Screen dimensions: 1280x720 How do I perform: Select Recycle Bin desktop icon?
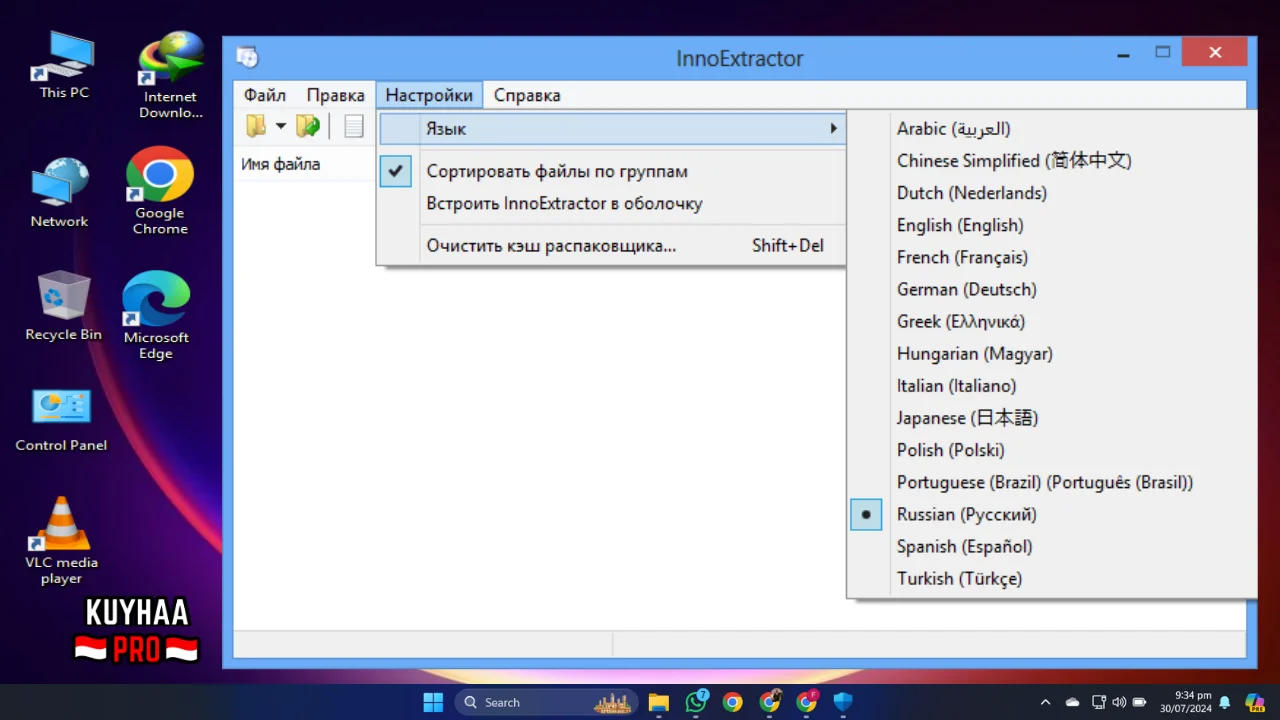pos(64,306)
